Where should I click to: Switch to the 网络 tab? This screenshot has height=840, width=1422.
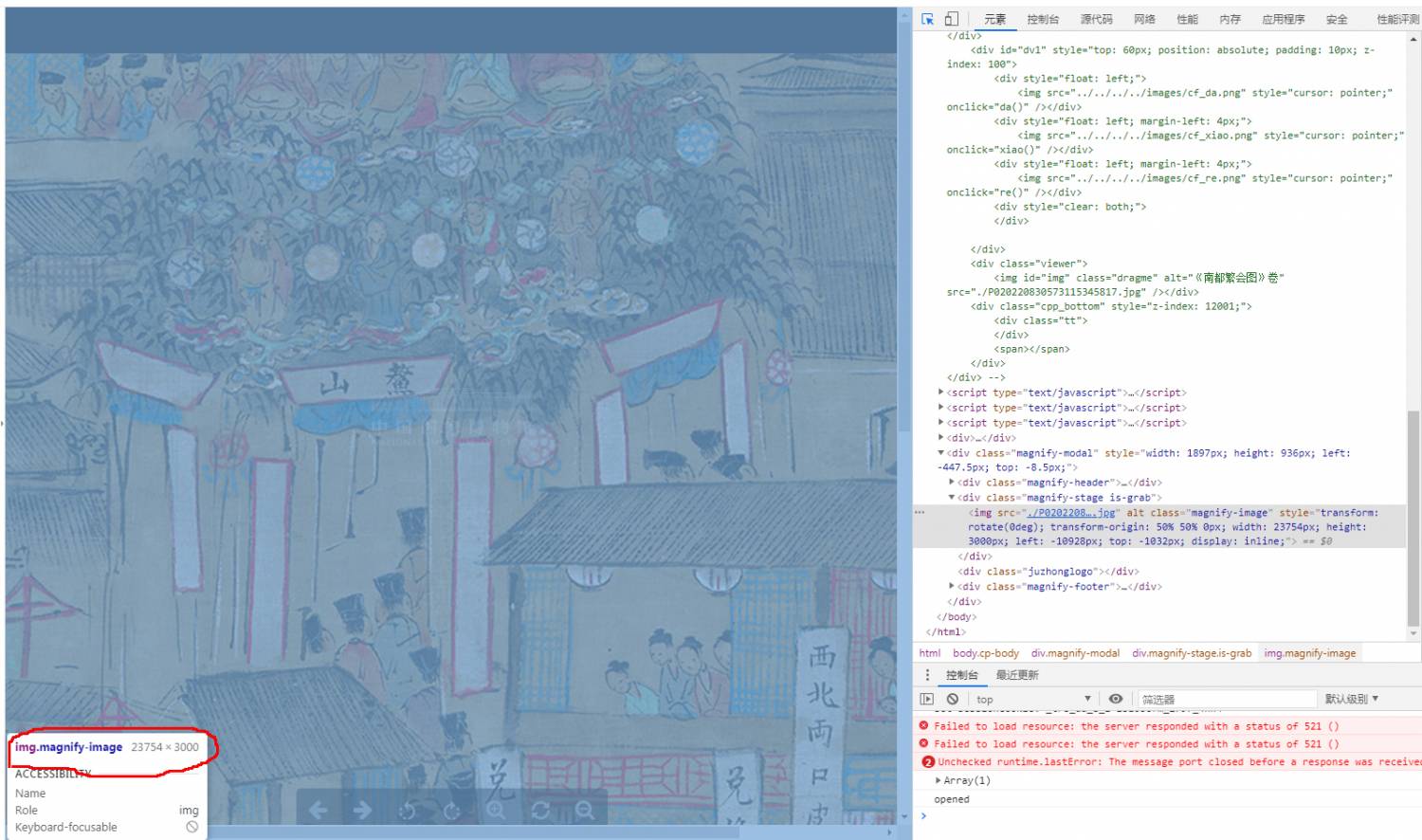coord(1144,19)
